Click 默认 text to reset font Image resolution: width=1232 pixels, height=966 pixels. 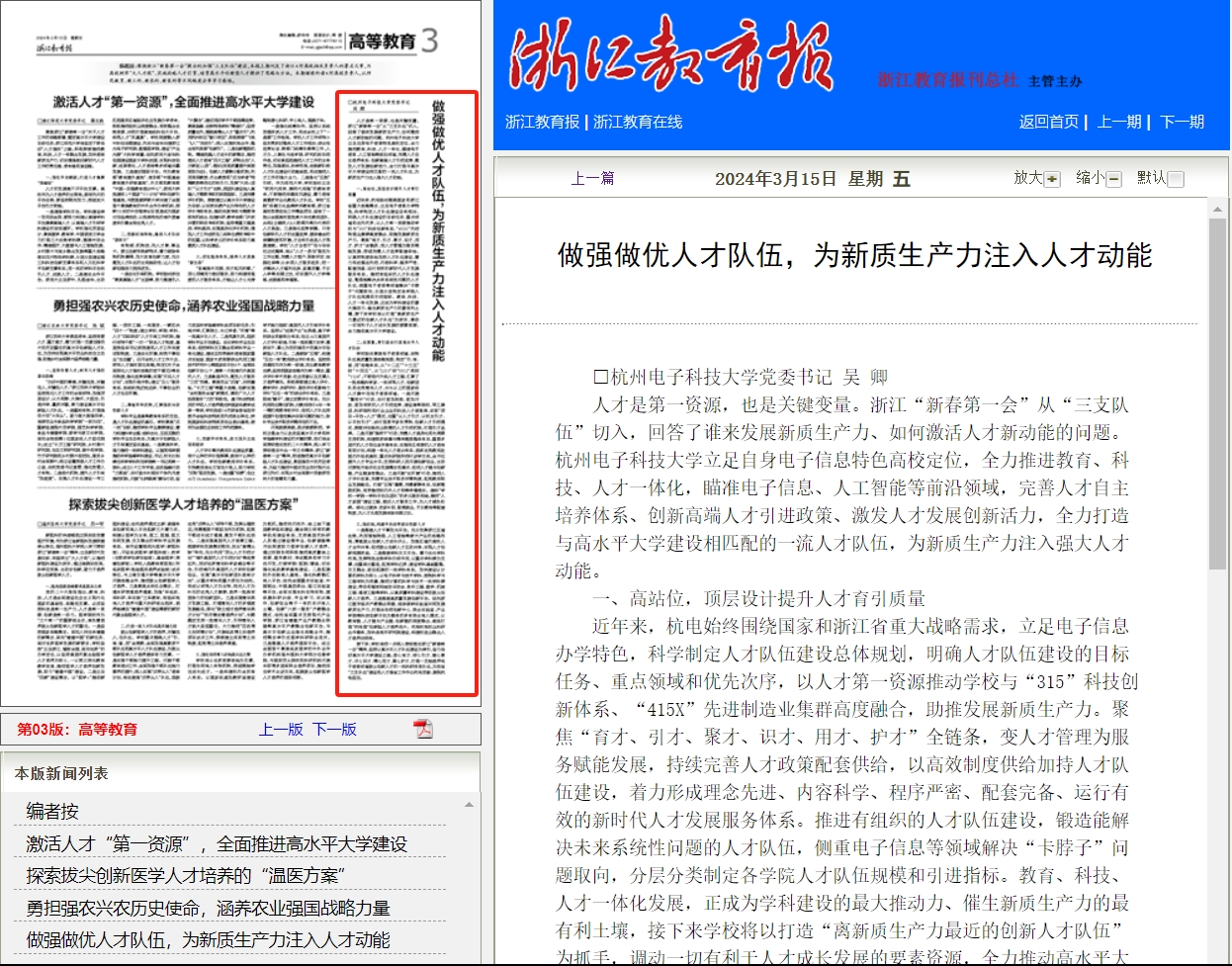point(1152,178)
